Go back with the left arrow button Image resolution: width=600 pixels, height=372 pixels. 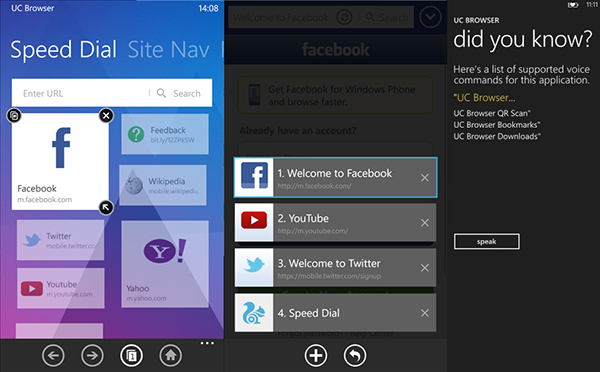pos(53,356)
